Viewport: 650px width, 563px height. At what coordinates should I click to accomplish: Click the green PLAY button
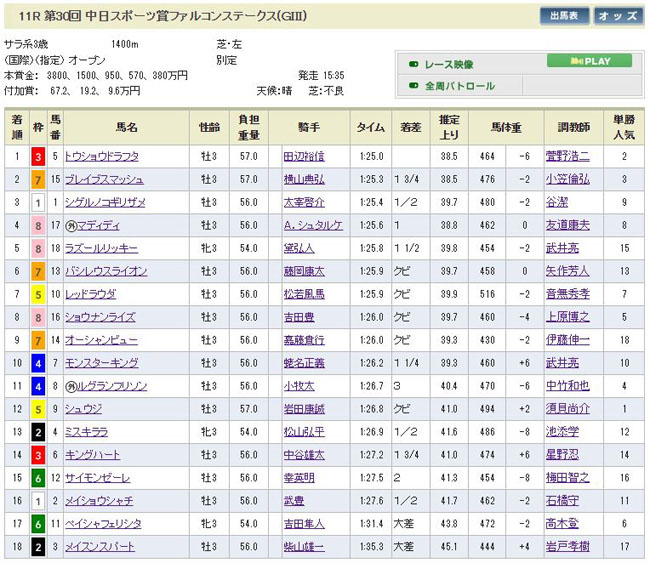click(x=588, y=61)
